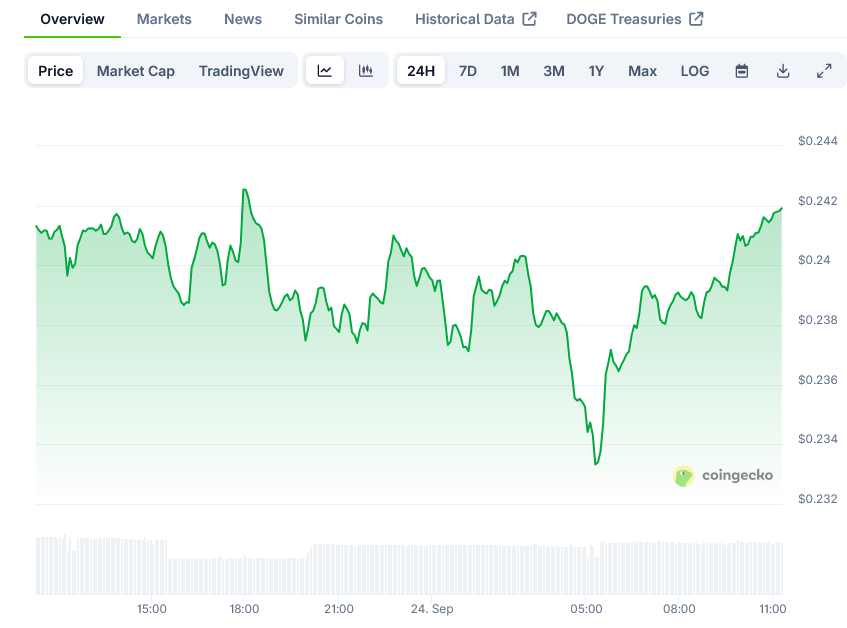Switch chart to TradingView
This screenshot has height=628, width=847.
[241, 71]
